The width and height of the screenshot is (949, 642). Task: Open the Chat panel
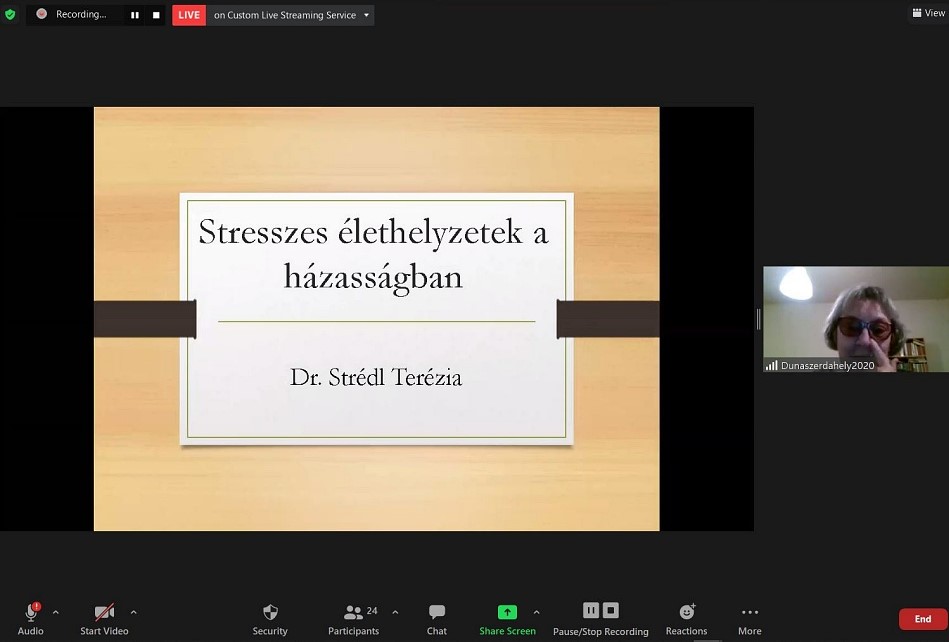(x=437, y=612)
